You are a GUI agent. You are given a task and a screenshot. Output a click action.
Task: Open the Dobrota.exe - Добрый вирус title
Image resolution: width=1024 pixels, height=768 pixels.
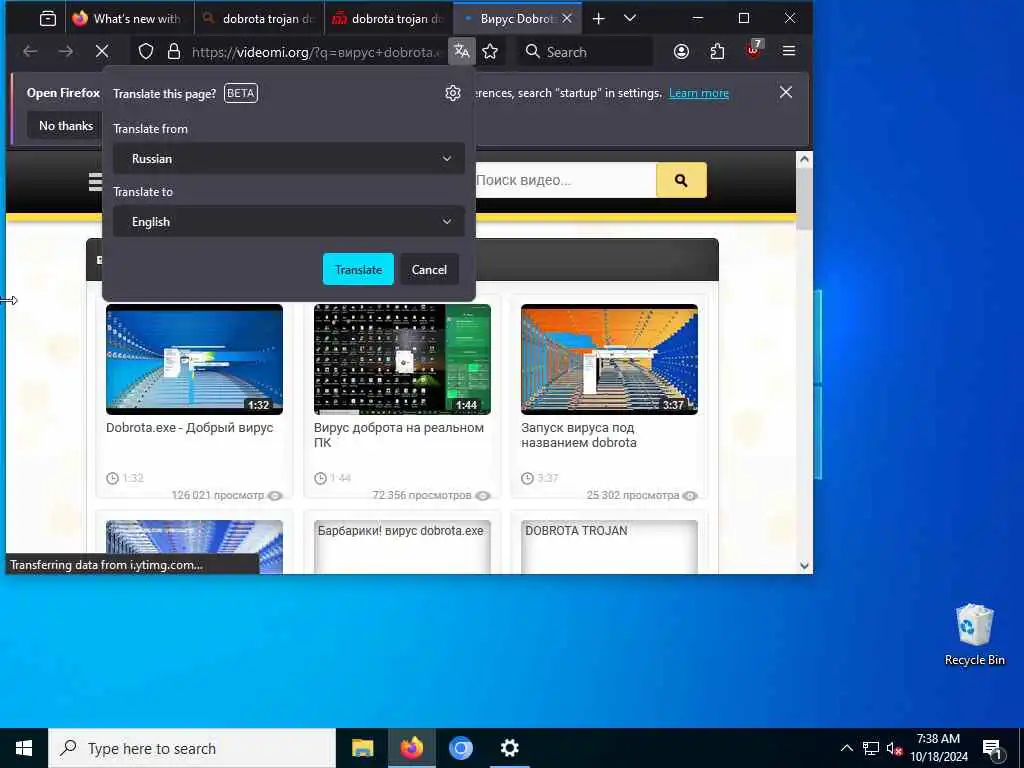click(x=189, y=428)
